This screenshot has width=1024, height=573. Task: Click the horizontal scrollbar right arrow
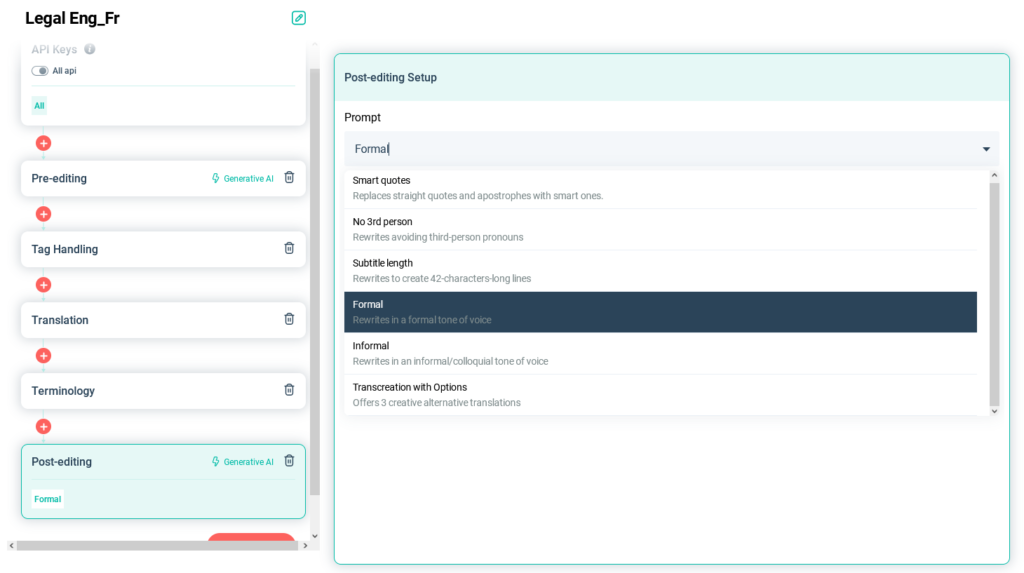pos(305,546)
